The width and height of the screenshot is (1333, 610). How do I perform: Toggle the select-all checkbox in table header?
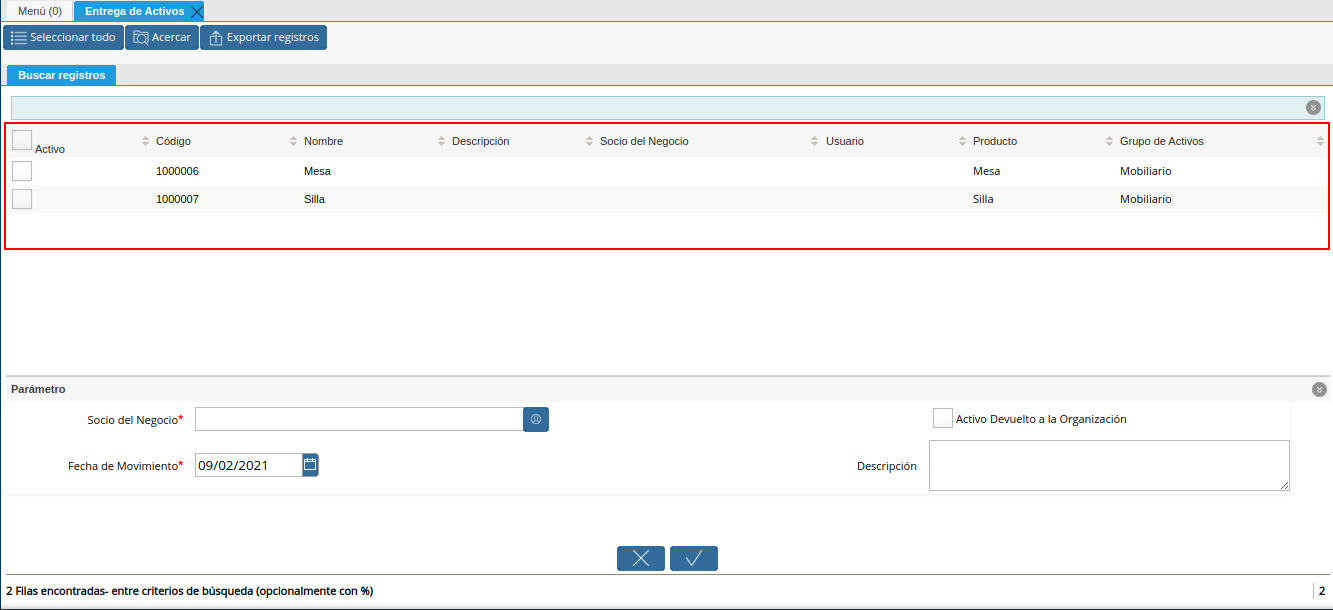(x=22, y=140)
